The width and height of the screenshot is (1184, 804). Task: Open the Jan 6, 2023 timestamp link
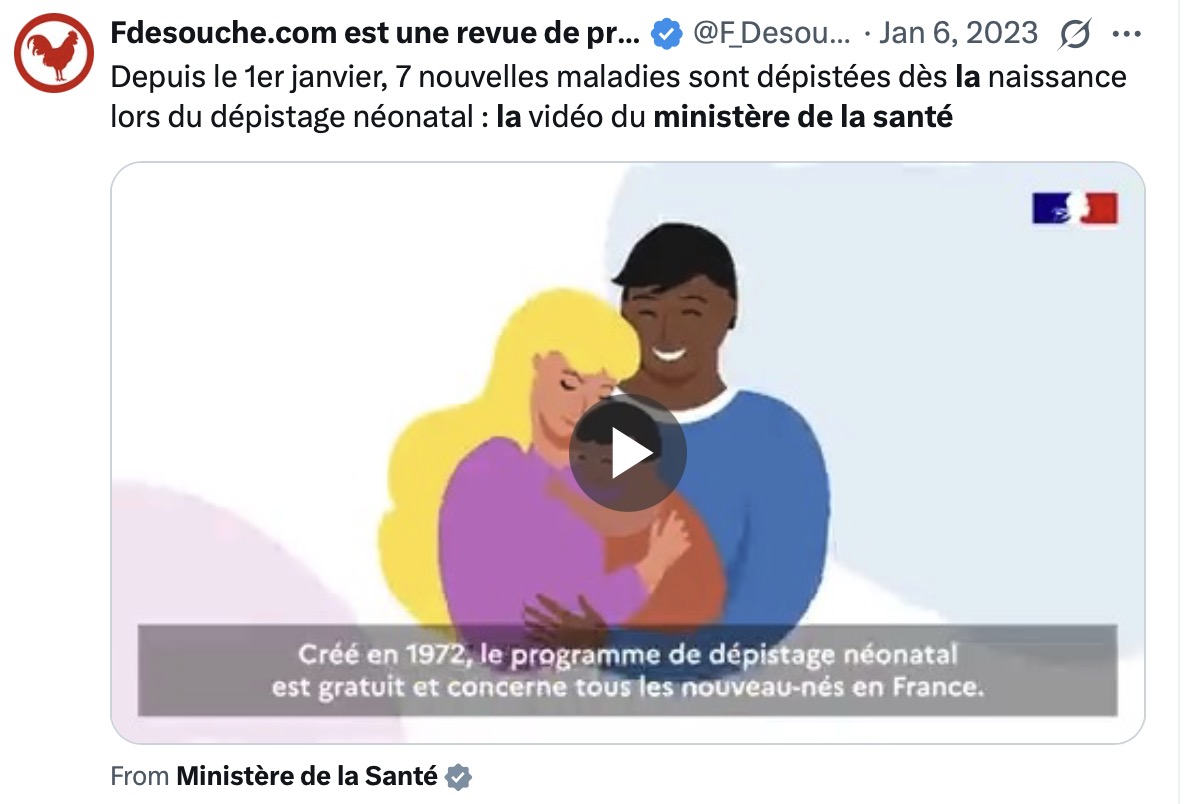[x=958, y=33]
